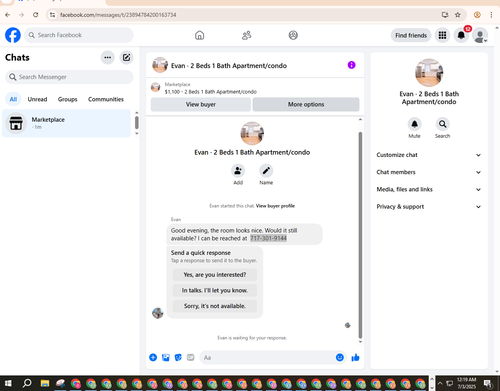Reply 'In talks. I'll let you know.'
500x391 pixels.
point(215,290)
